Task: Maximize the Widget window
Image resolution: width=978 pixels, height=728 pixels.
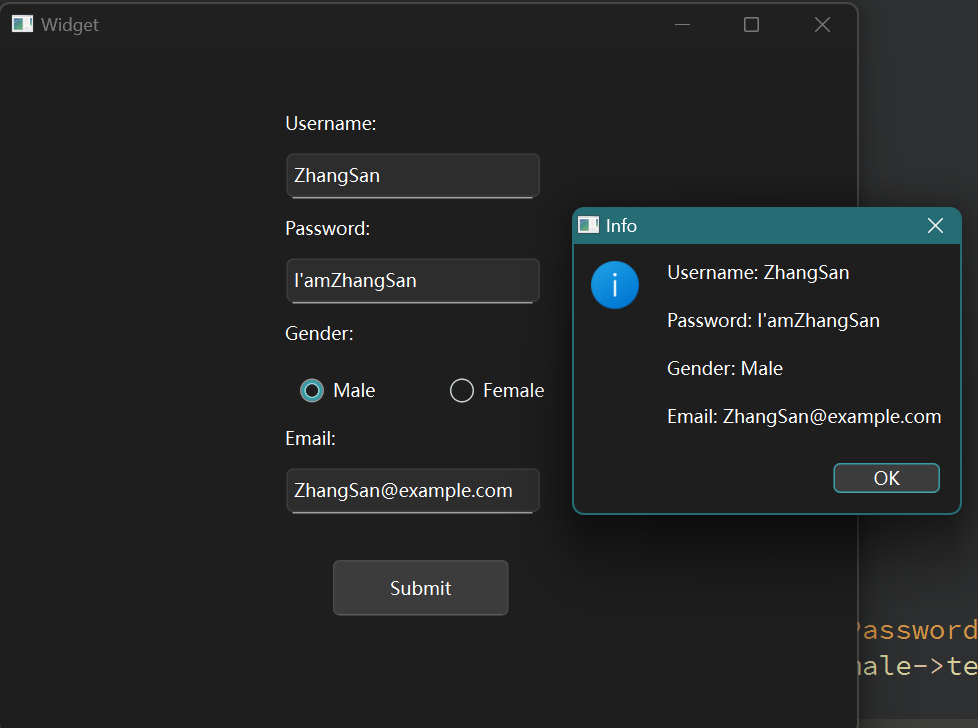Action: pyautogui.click(x=752, y=25)
